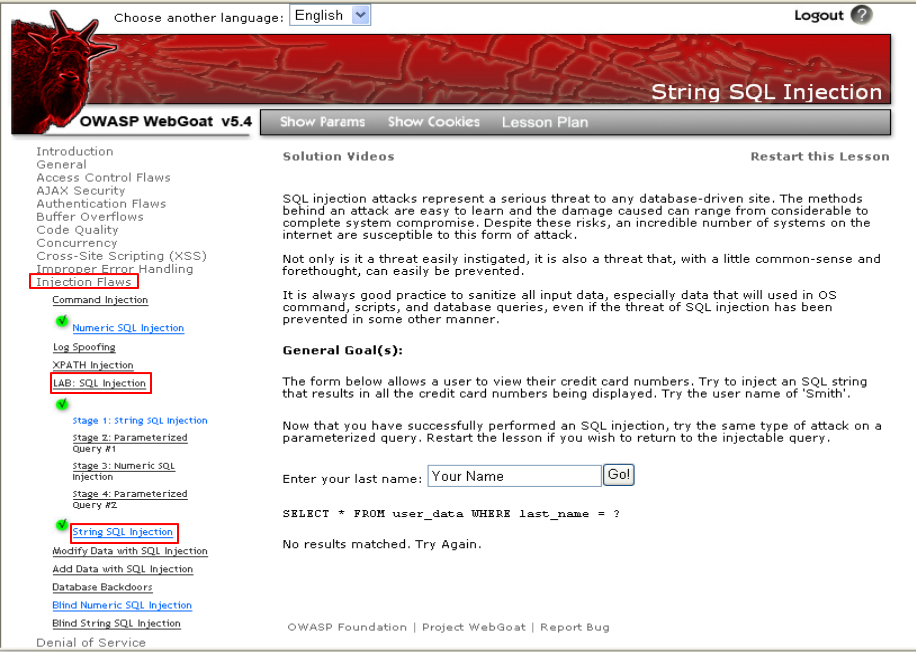The width and height of the screenshot is (916, 652).
Task: Open Numeric SQL Injection lesson
Action: click(x=128, y=328)
